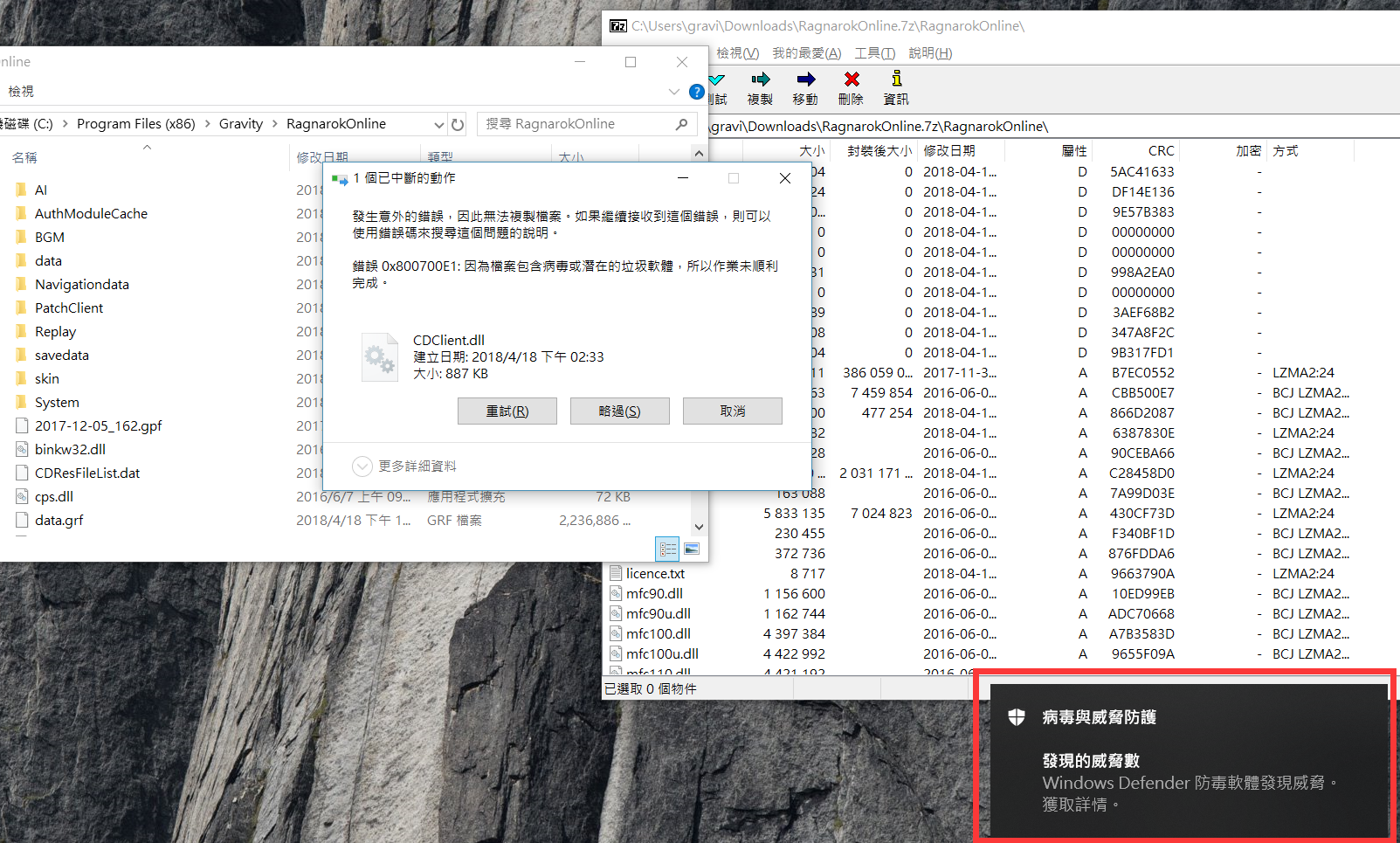Viewport: 1400px width, 843px height.
Task: Expand breadcrumb arrow after Gravity
Action: coord(275,124)
